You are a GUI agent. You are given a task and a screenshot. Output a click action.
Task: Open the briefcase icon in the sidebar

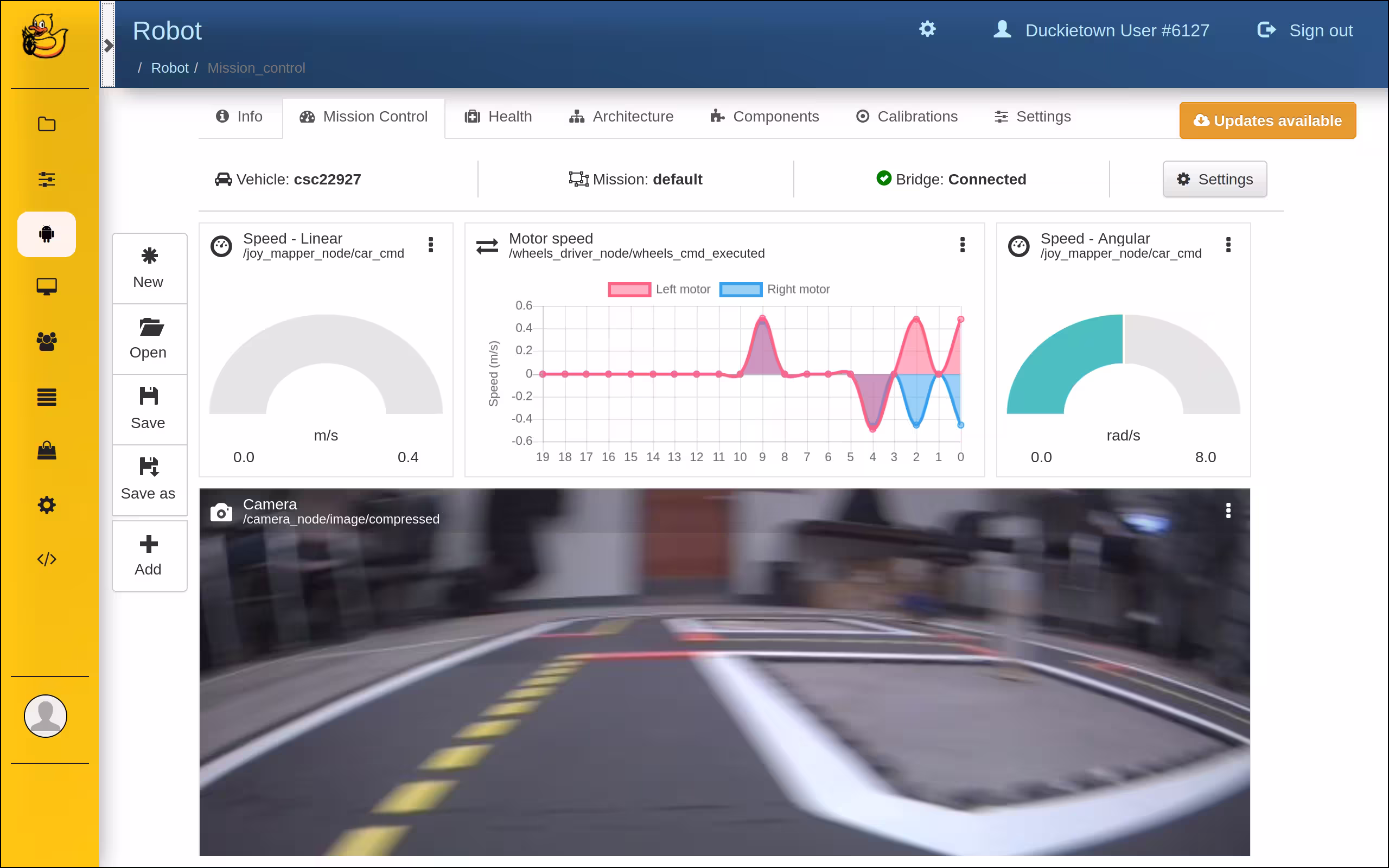click(x=46, y=451)
